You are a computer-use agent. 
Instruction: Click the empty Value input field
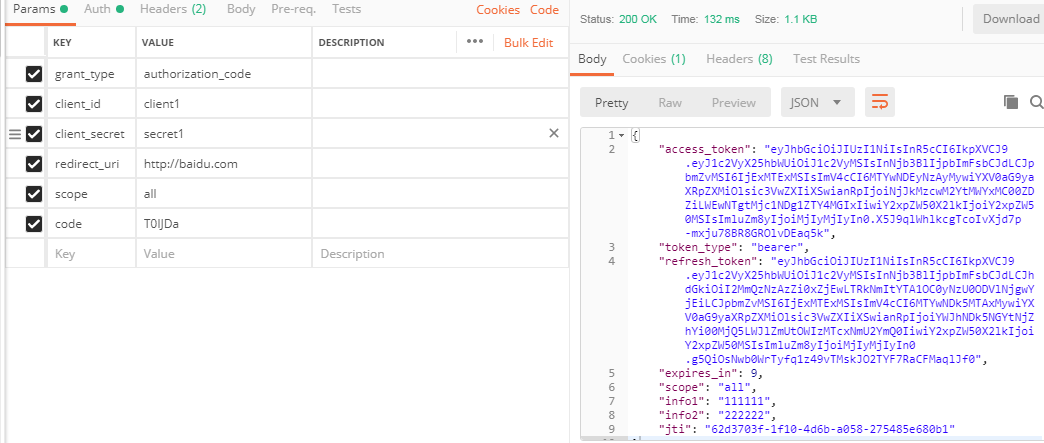(x=224, y=254)
